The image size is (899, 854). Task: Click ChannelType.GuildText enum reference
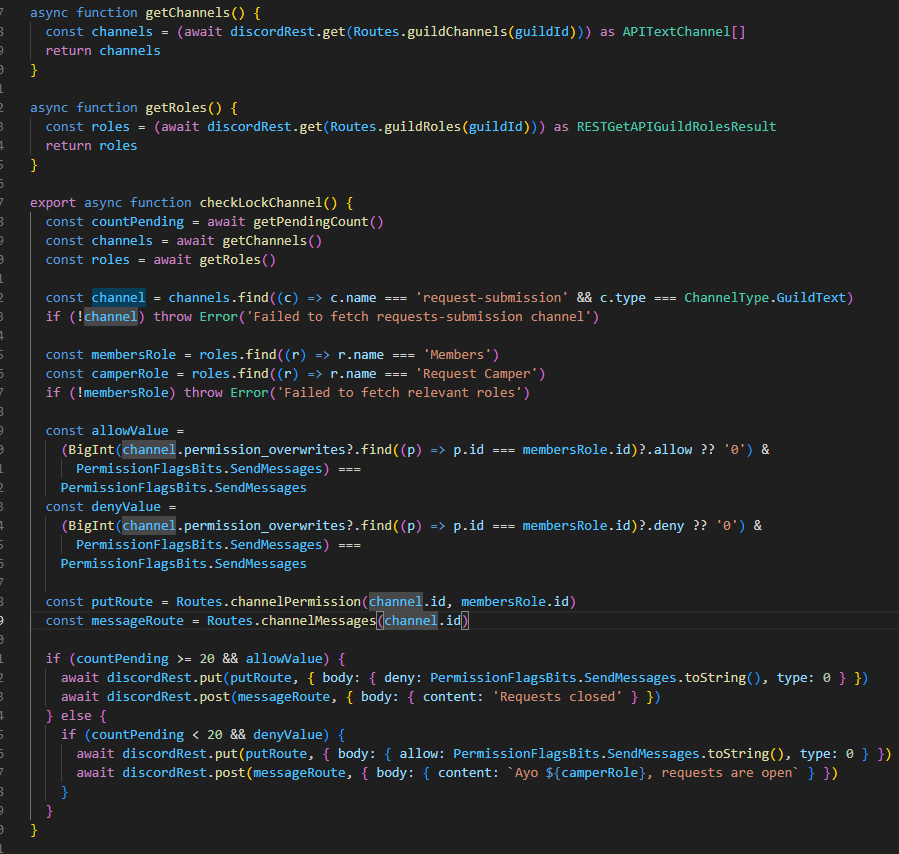765,297
